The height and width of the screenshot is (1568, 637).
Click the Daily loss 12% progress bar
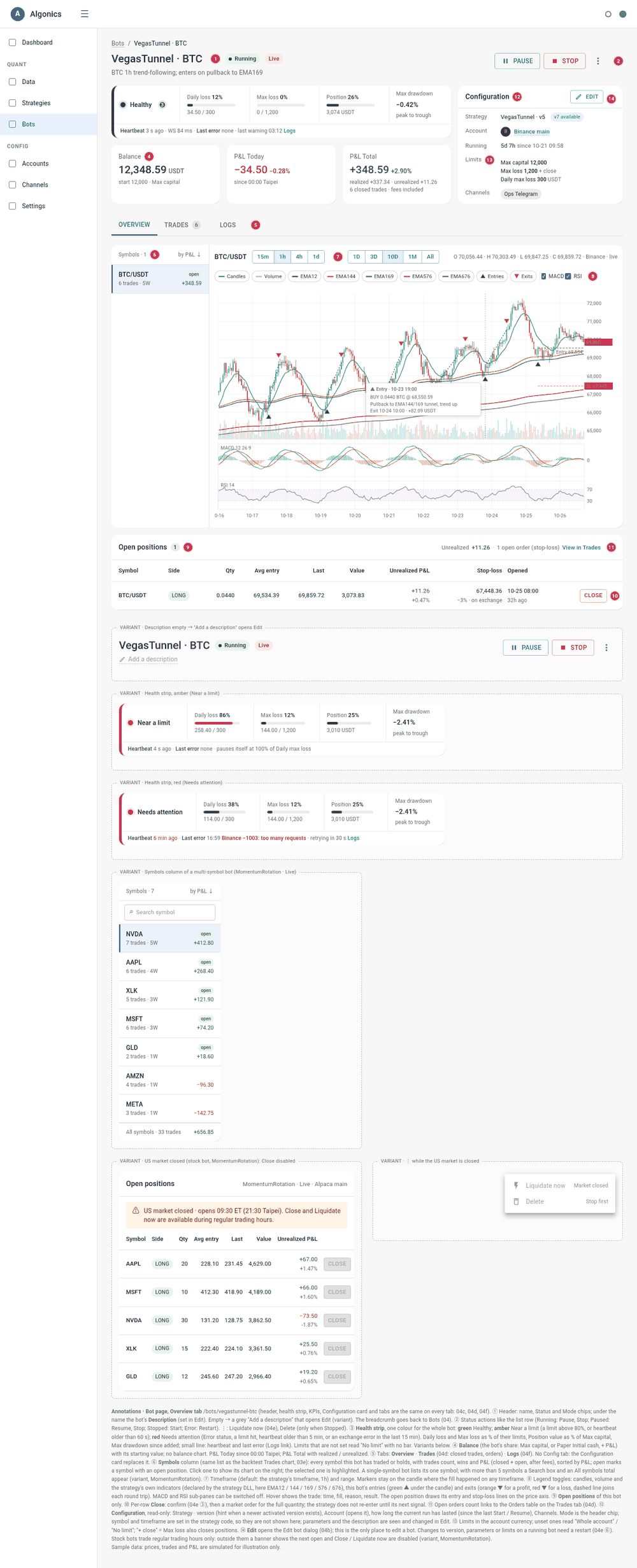click(x=211, y=105)
